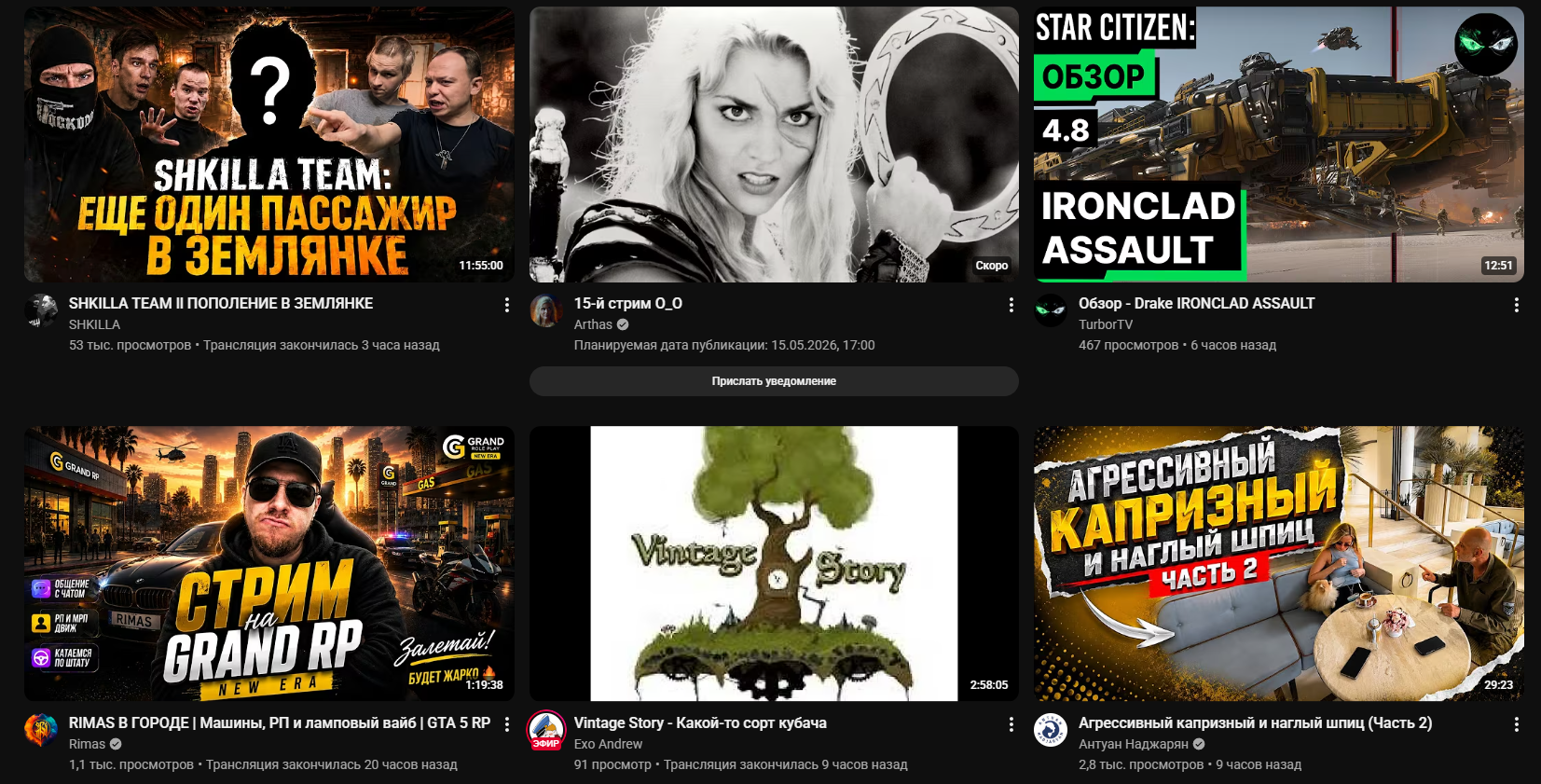Open the TurborTV channel avatar
1541x784 pixels.
tap(1051, 310)
